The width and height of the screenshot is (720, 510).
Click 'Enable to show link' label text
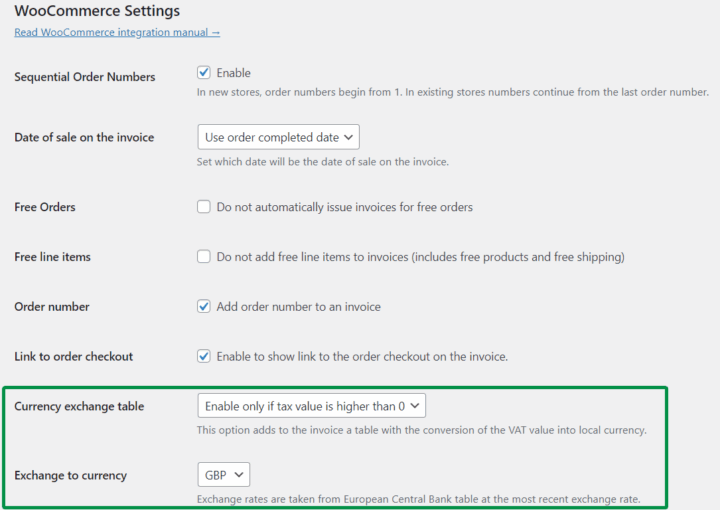362,356
